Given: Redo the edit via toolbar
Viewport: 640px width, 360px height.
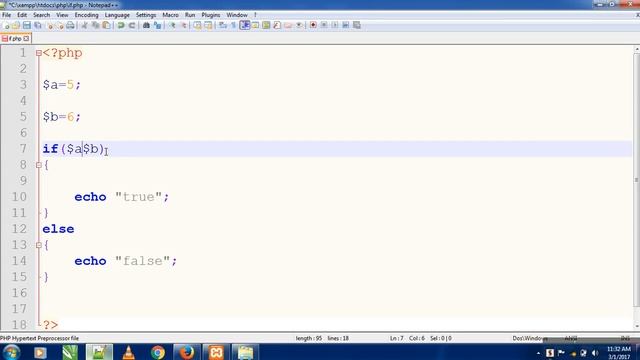Looking at the screenshot, I should 132,25.
